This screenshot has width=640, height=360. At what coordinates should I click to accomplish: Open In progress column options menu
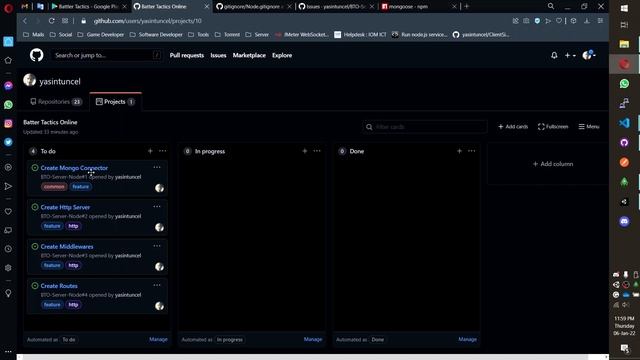(317, 151)
